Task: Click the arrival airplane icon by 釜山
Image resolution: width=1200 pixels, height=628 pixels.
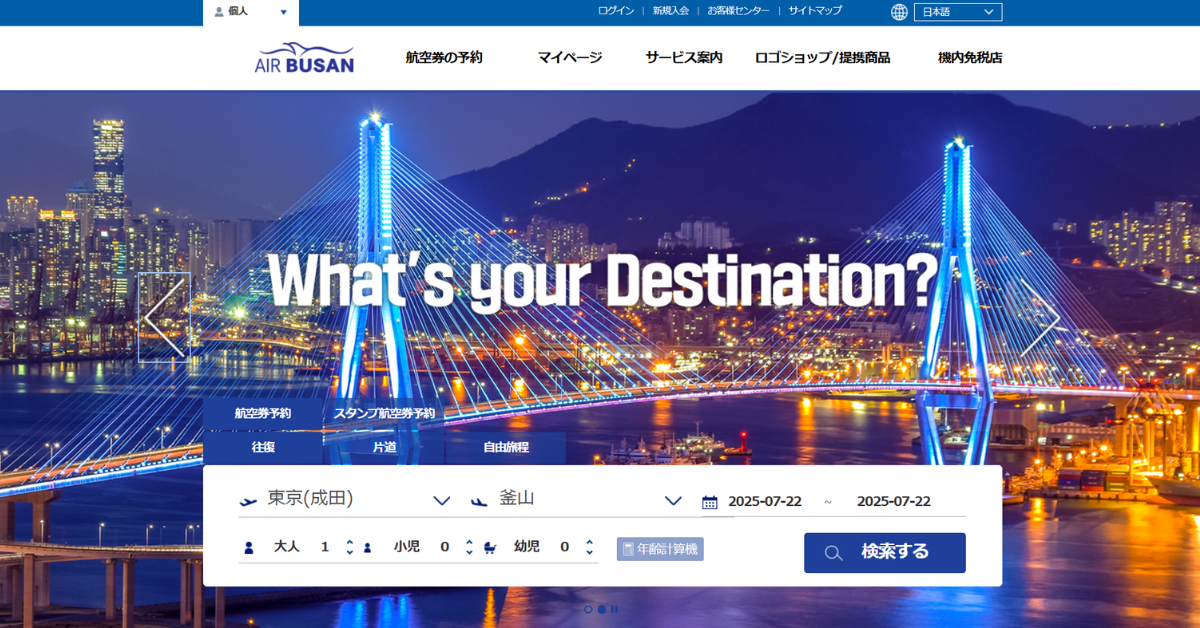Action: point(480,501)
